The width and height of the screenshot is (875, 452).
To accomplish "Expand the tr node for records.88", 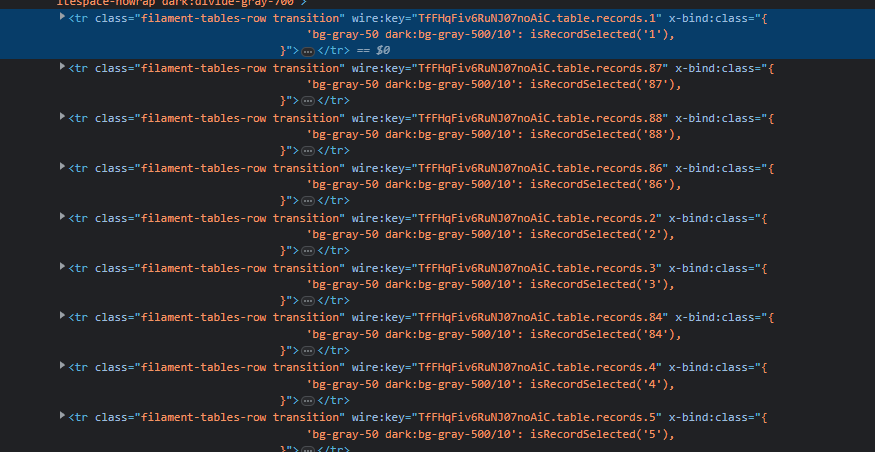I will click(x=62, y=116).
